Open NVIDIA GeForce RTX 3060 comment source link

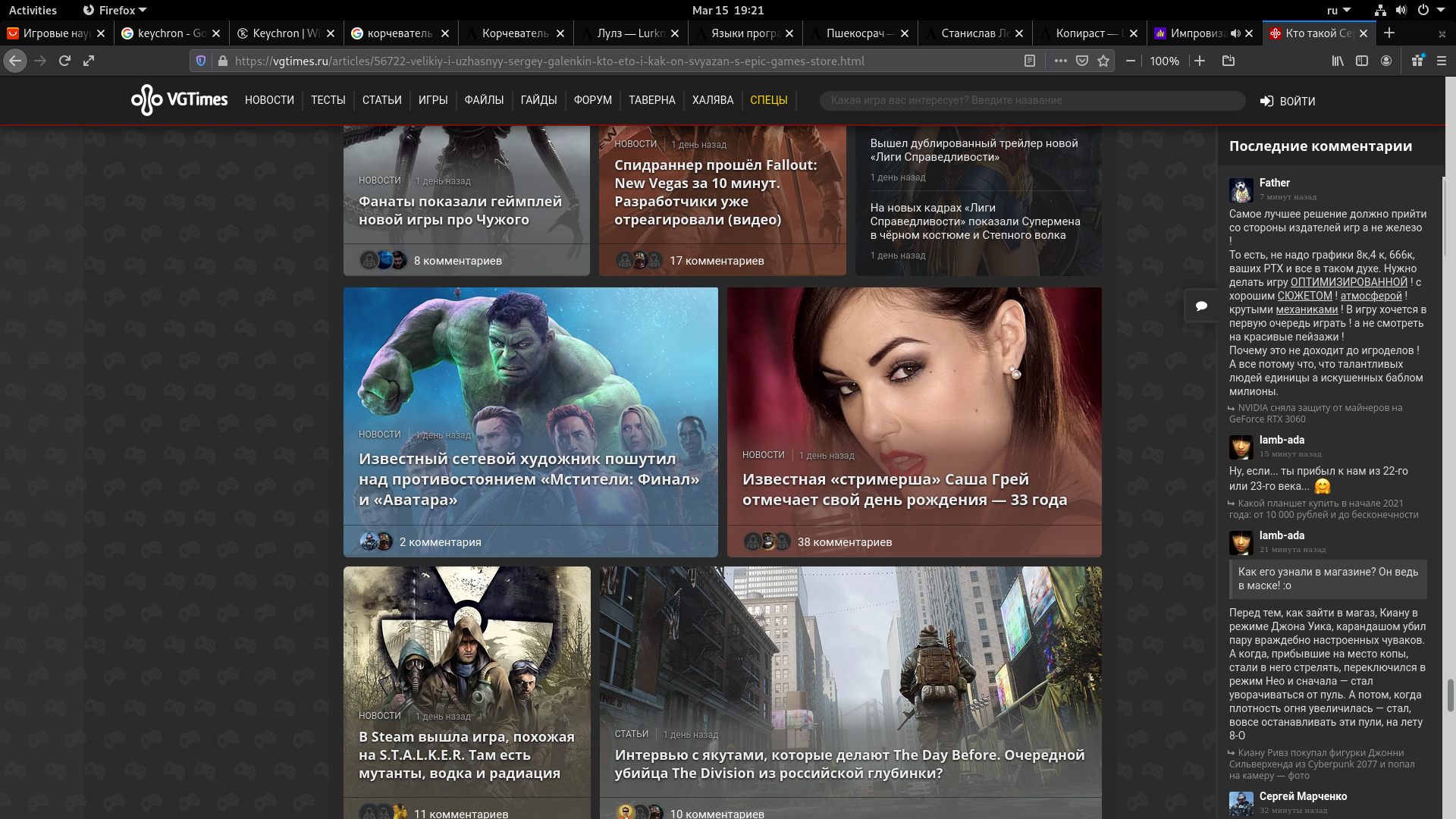[1316, 413]
